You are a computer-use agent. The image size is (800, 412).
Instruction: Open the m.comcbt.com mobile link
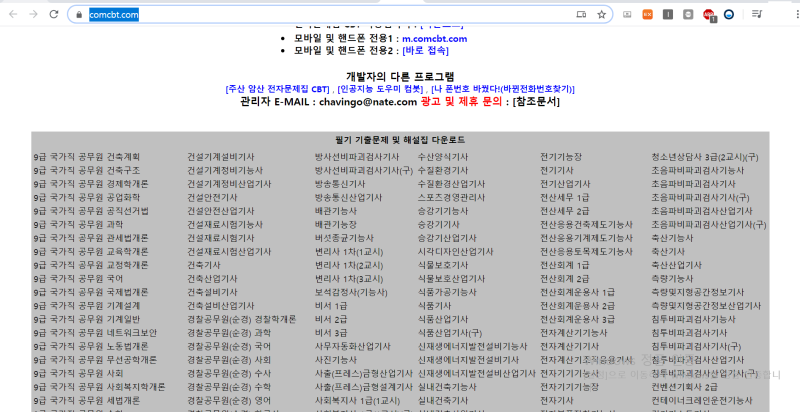[434, 39]
